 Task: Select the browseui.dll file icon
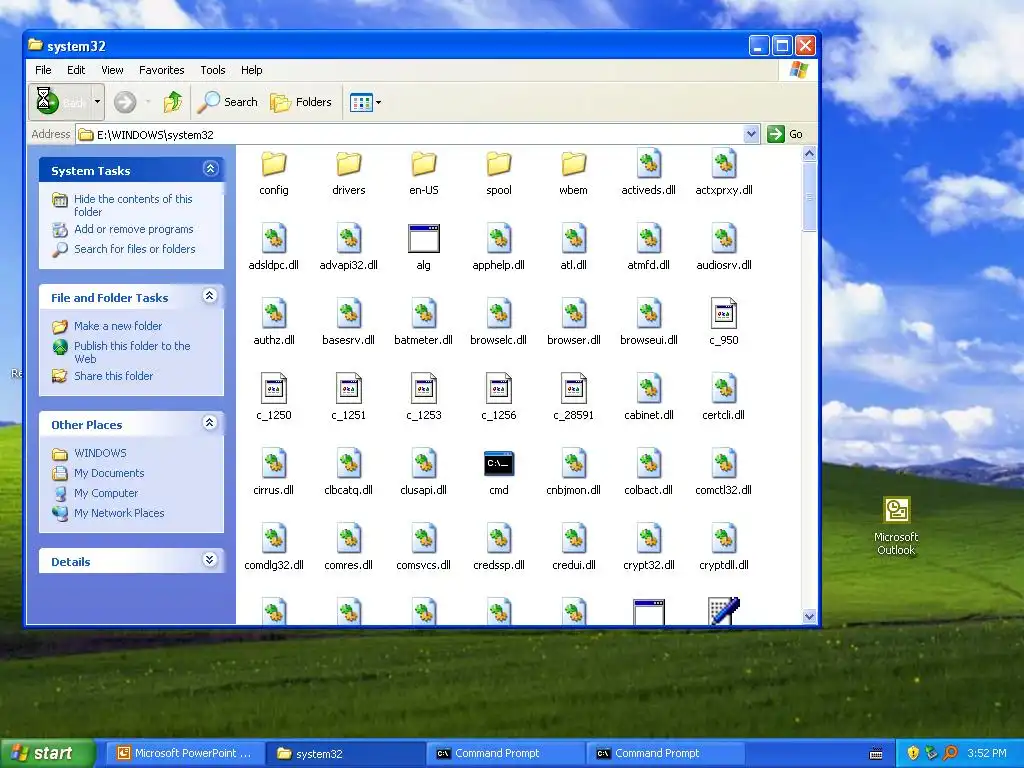pos(648,314)
